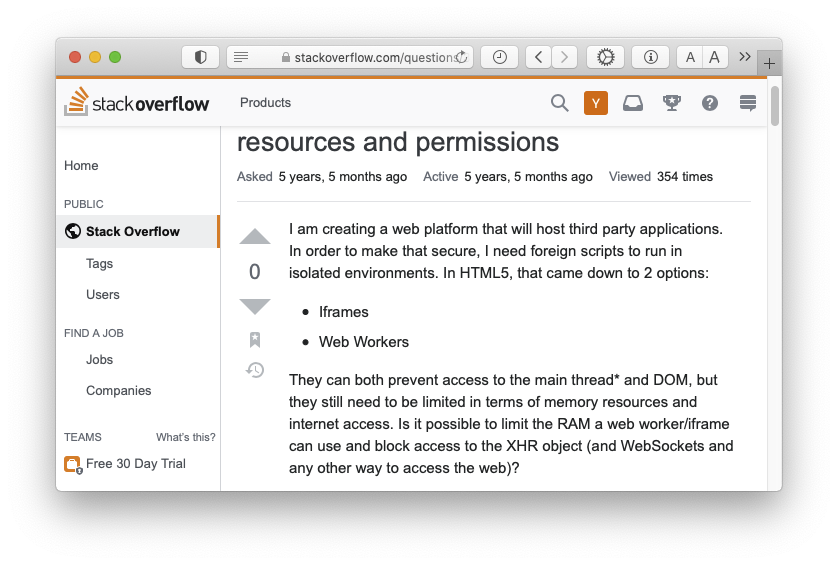The image size is (838, 565).
Task: Click the orange user avatar 'Y'
Action: [x=596, y=103]
